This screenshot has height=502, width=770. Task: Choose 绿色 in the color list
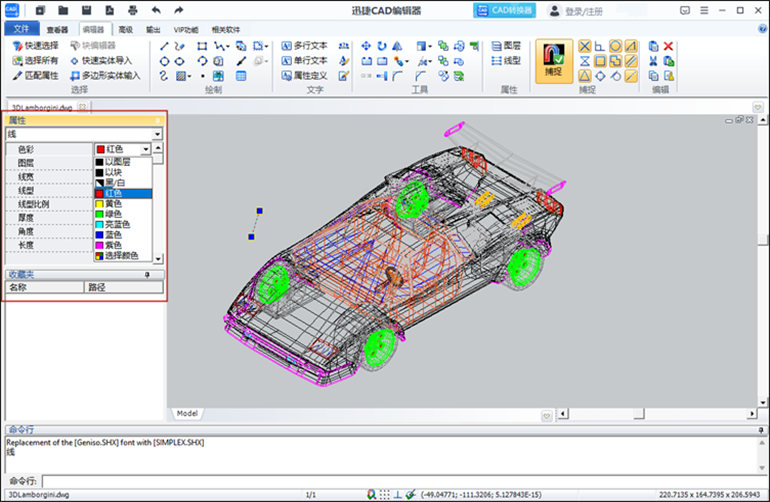point(123,214)
